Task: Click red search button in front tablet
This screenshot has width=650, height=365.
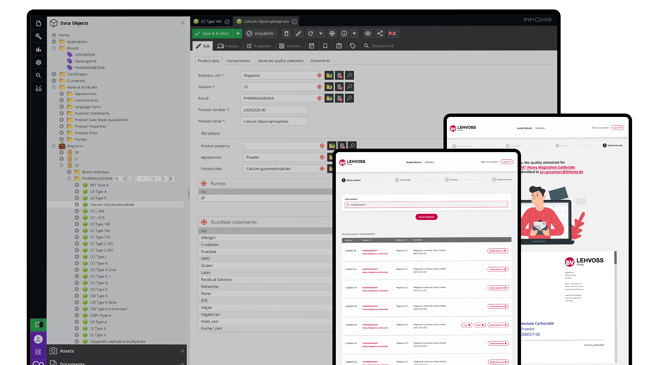Action: 426,217
